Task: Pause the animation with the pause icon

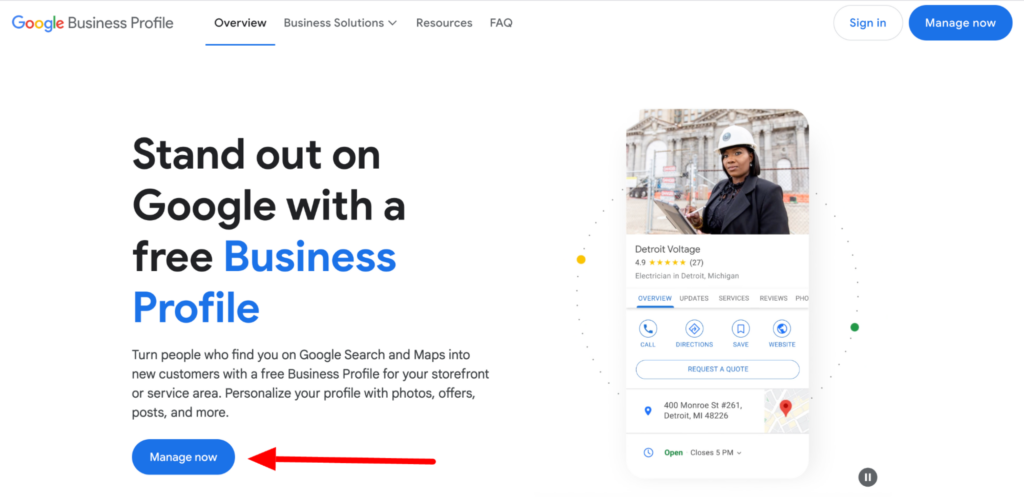Action: (x=868, y=477)
